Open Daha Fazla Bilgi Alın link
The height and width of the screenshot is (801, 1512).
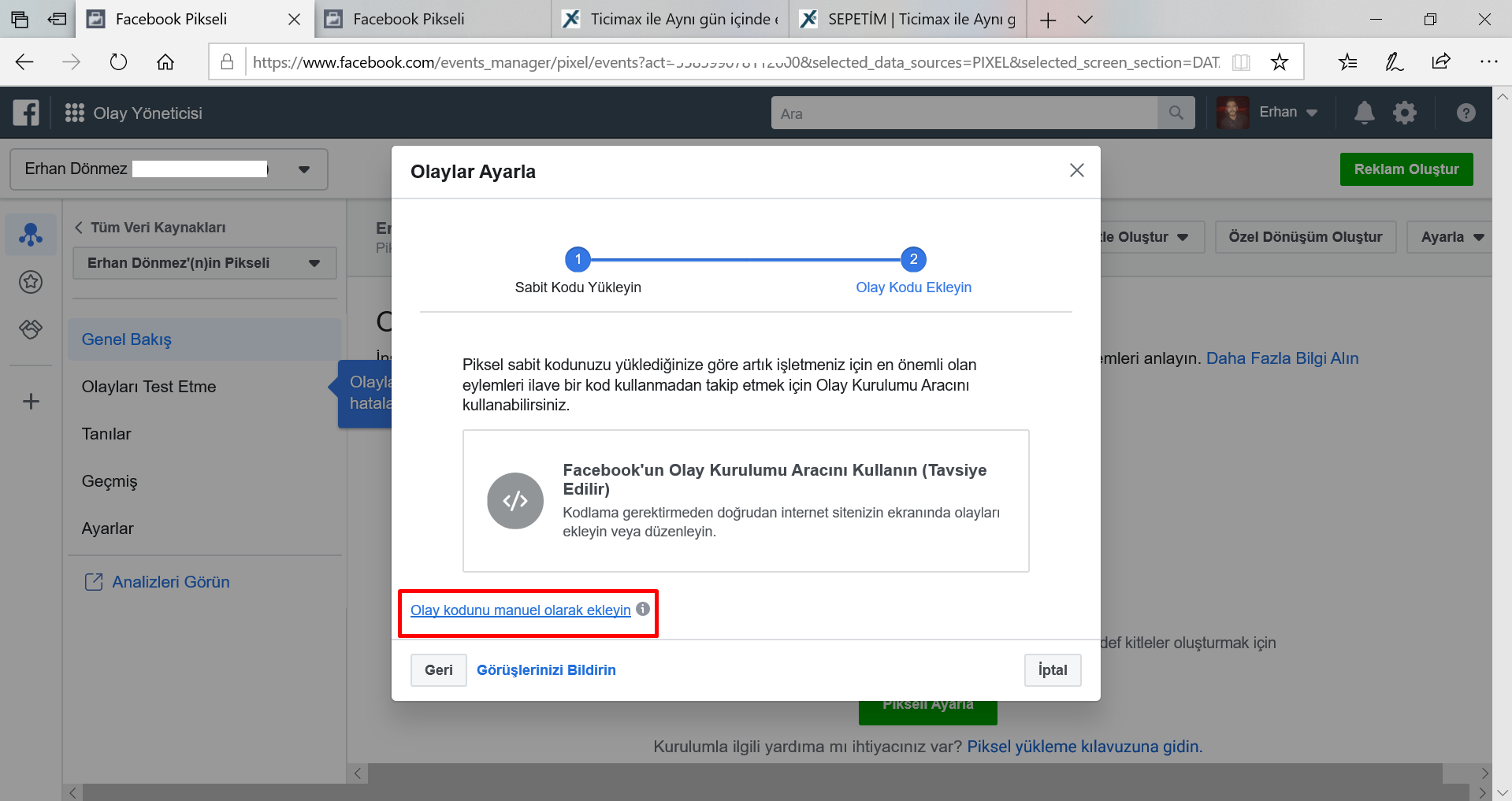pyautogui.click(x=1283, y=358)
